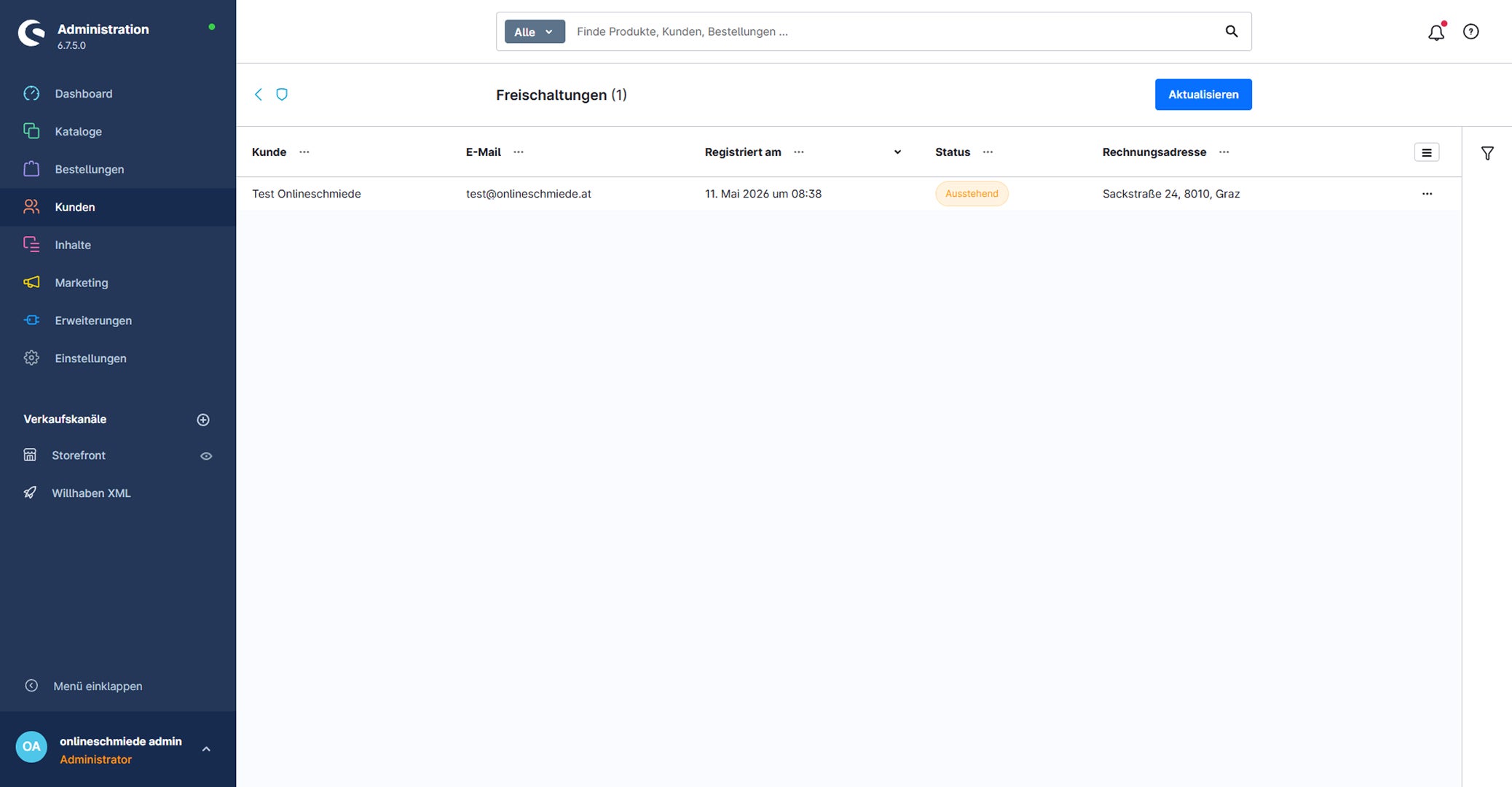
Task: Open the help question mark icon
Action: 1471,31
